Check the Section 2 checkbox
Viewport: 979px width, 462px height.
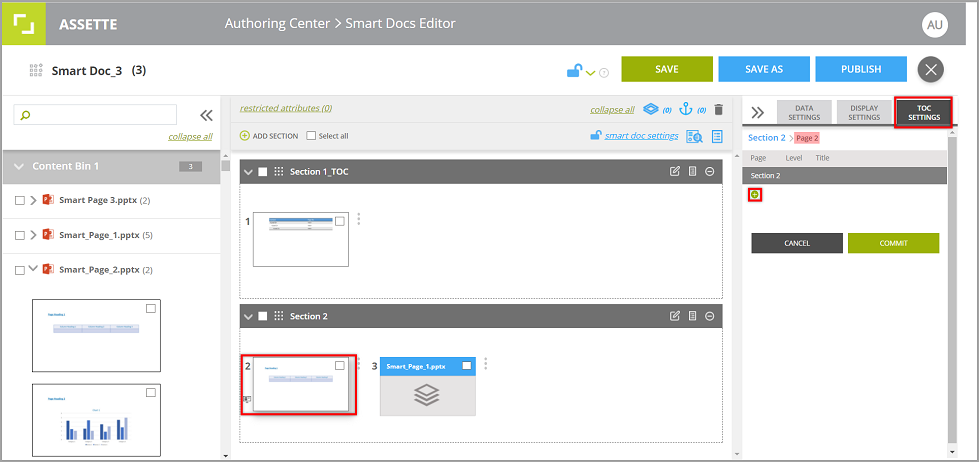[263, 317]
